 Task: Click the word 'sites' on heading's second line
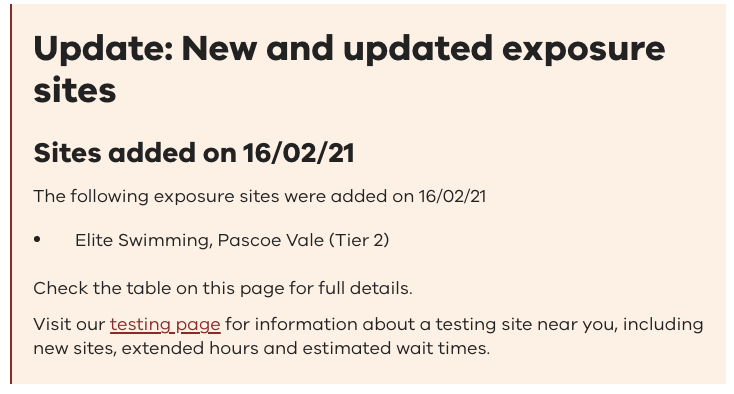click(x=75, y=90)
